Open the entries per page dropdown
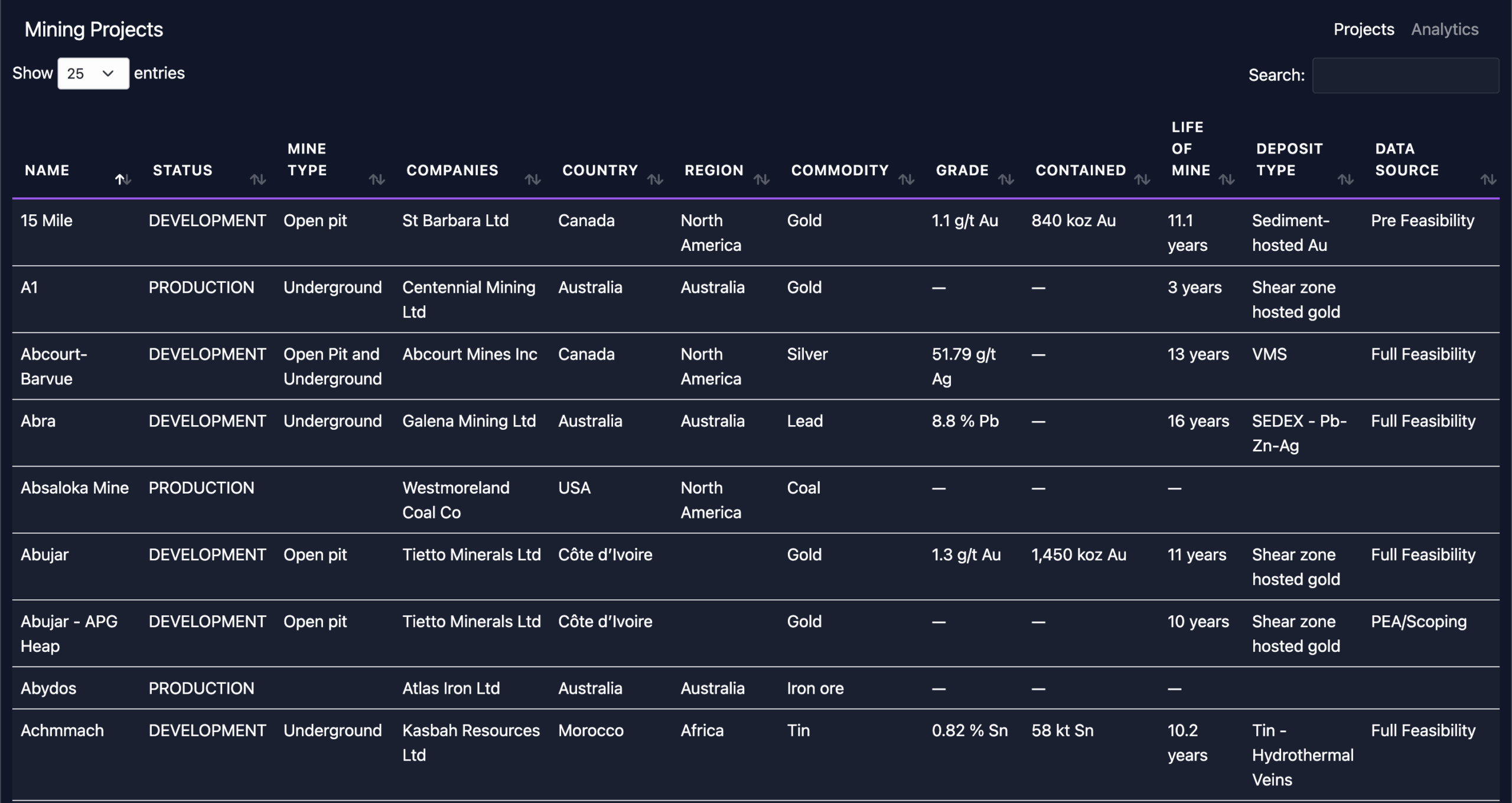1512x803 pixels. click(93, 73)
